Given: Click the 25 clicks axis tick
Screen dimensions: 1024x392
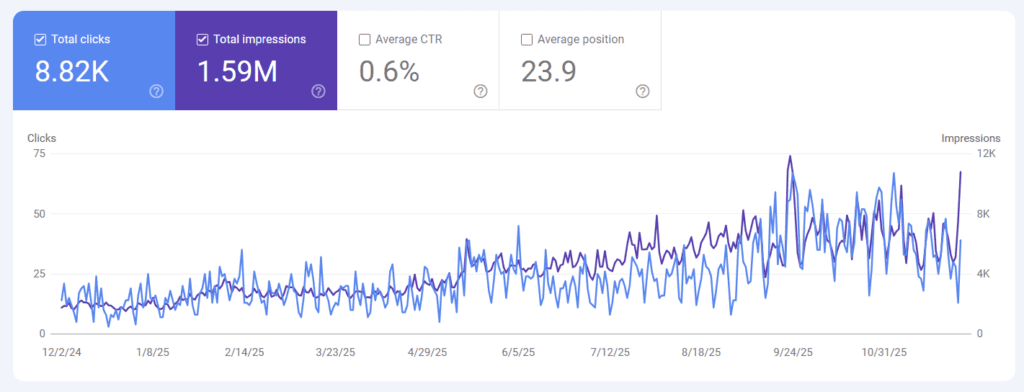Looking at the screenshot, I should [x=39, y=274].
